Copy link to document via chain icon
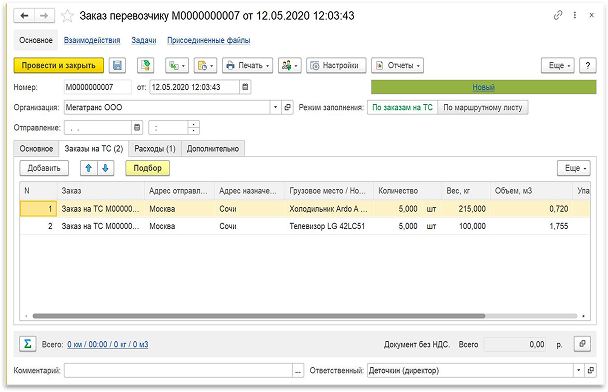Image resolution: width=608 pixels, height=392 pixels. tap(558, 15)
